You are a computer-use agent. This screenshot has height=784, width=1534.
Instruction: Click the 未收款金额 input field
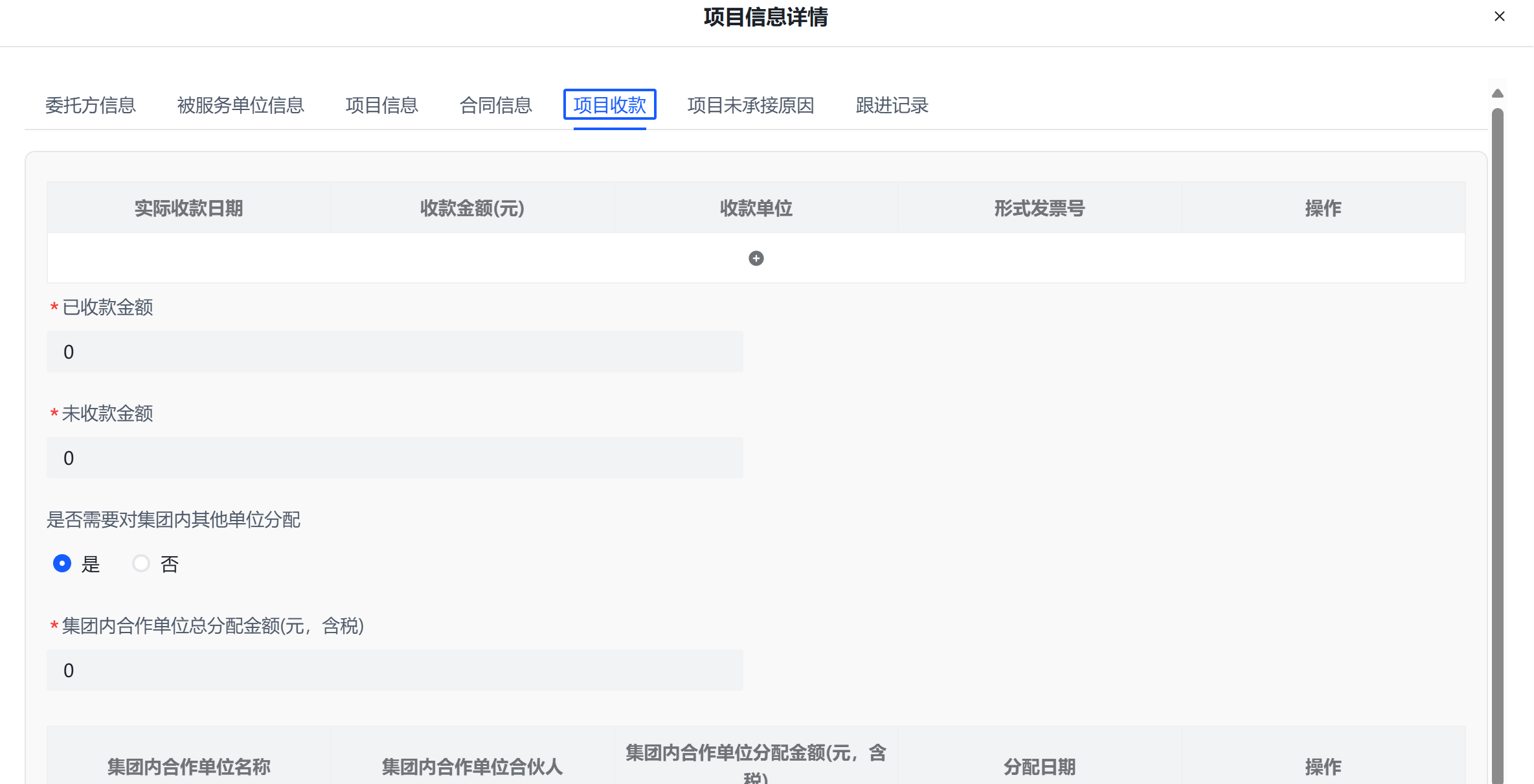tap(394, 458)
